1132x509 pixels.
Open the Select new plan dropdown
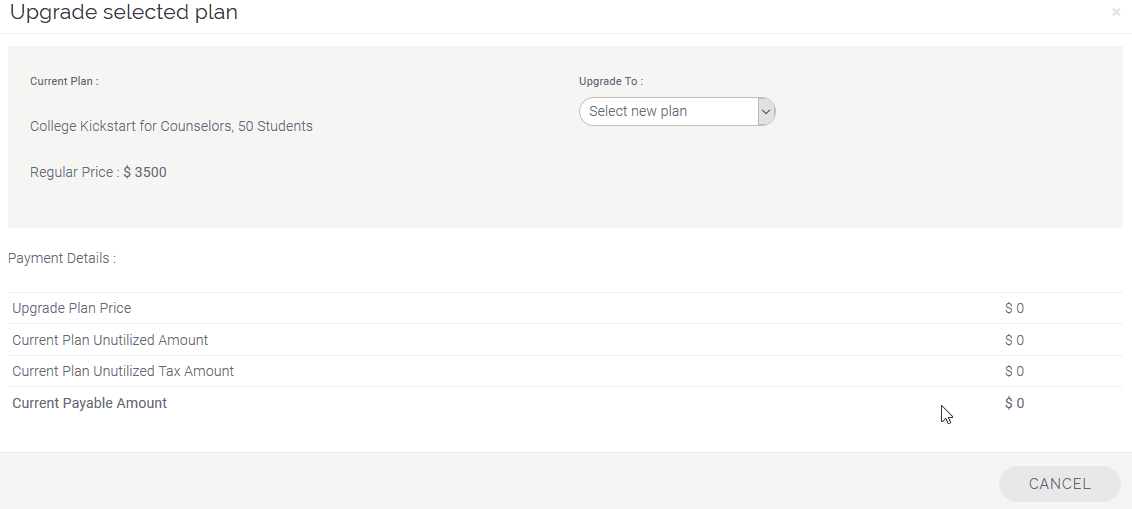pyautogui.click(x=677, y=111)
